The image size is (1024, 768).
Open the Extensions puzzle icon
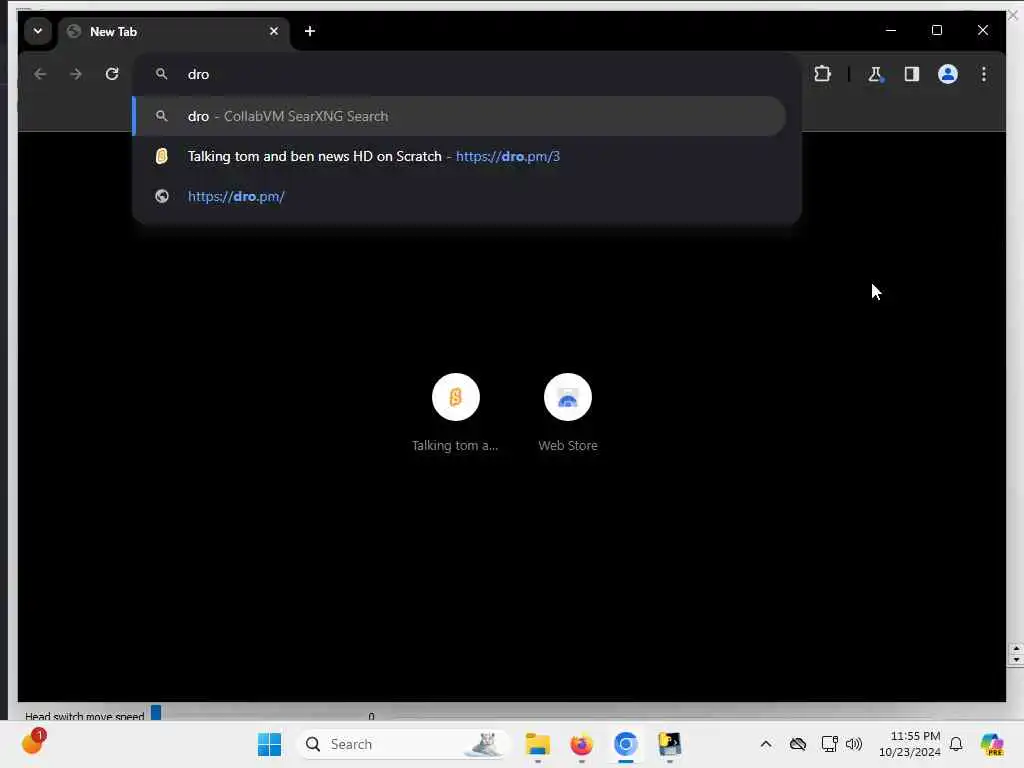[822, 74]
